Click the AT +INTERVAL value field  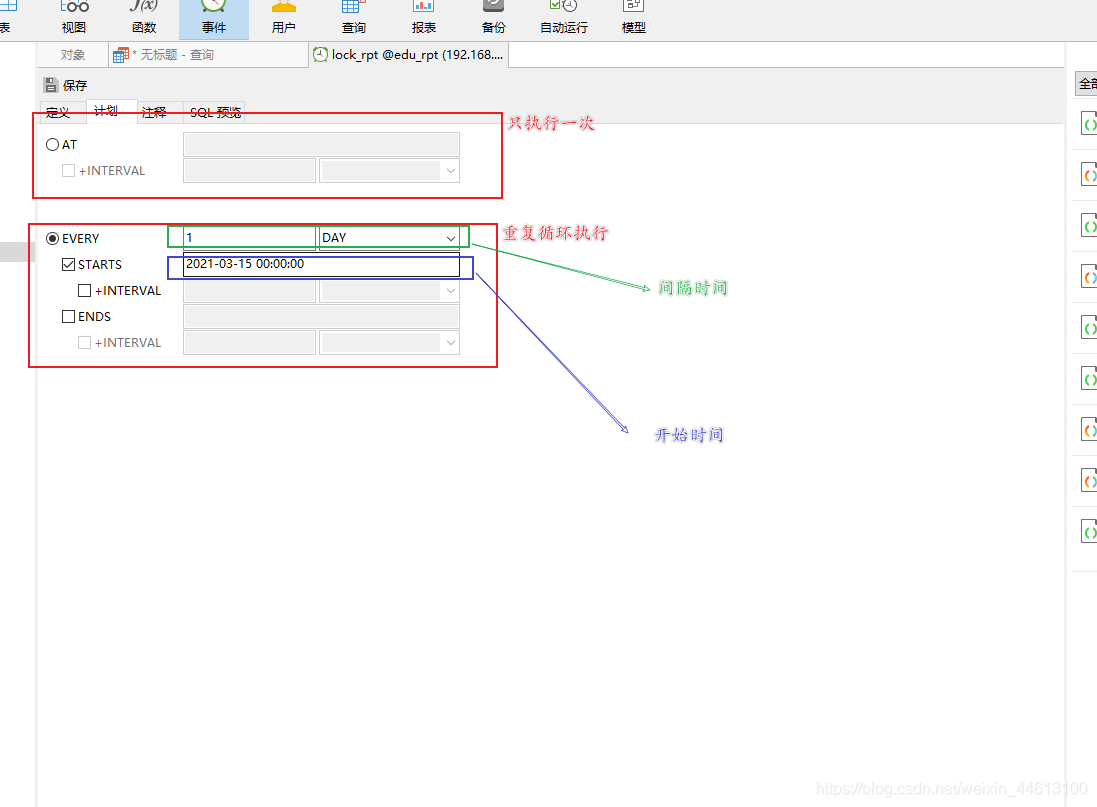249,171
